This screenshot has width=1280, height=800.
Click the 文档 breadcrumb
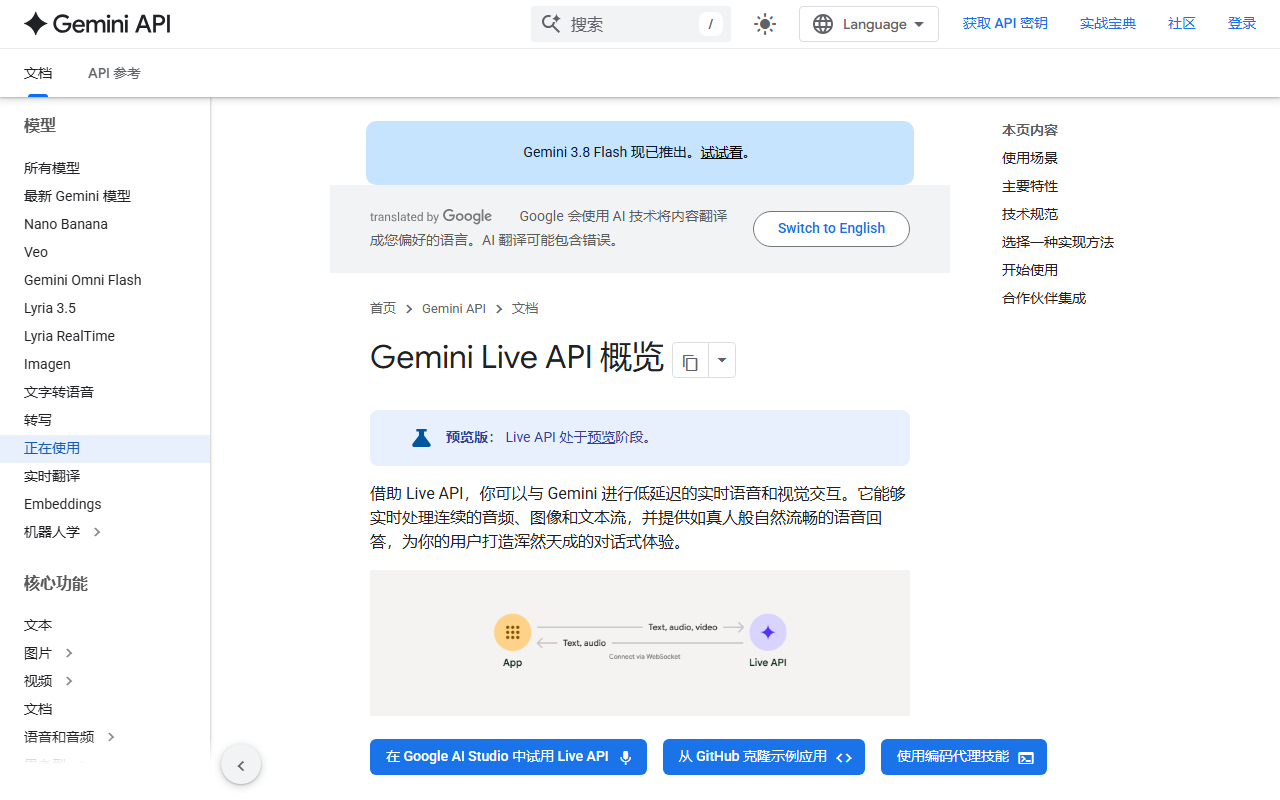[525, 308]
